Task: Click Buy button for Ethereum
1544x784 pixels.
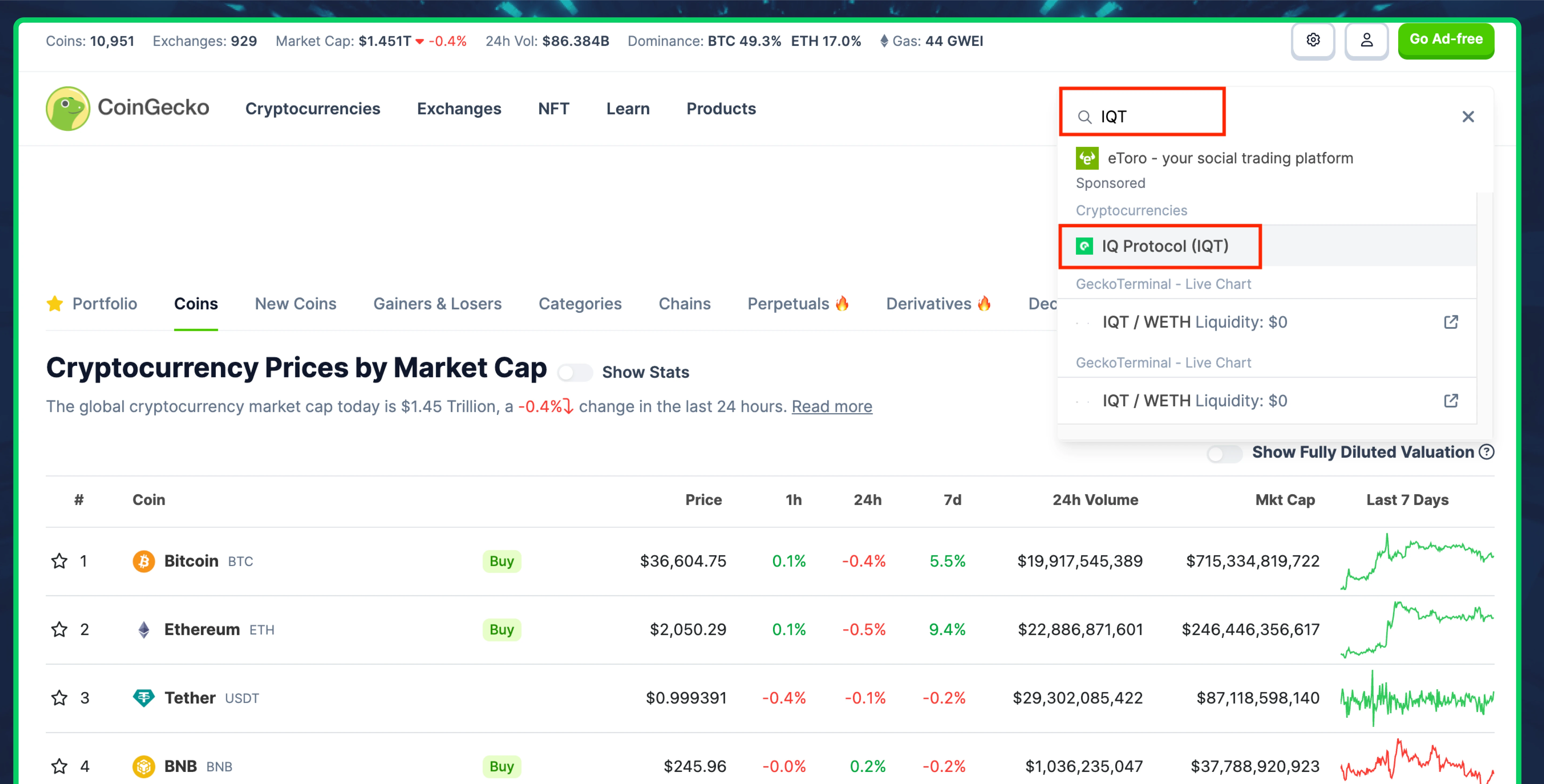Action: point(502,629)
